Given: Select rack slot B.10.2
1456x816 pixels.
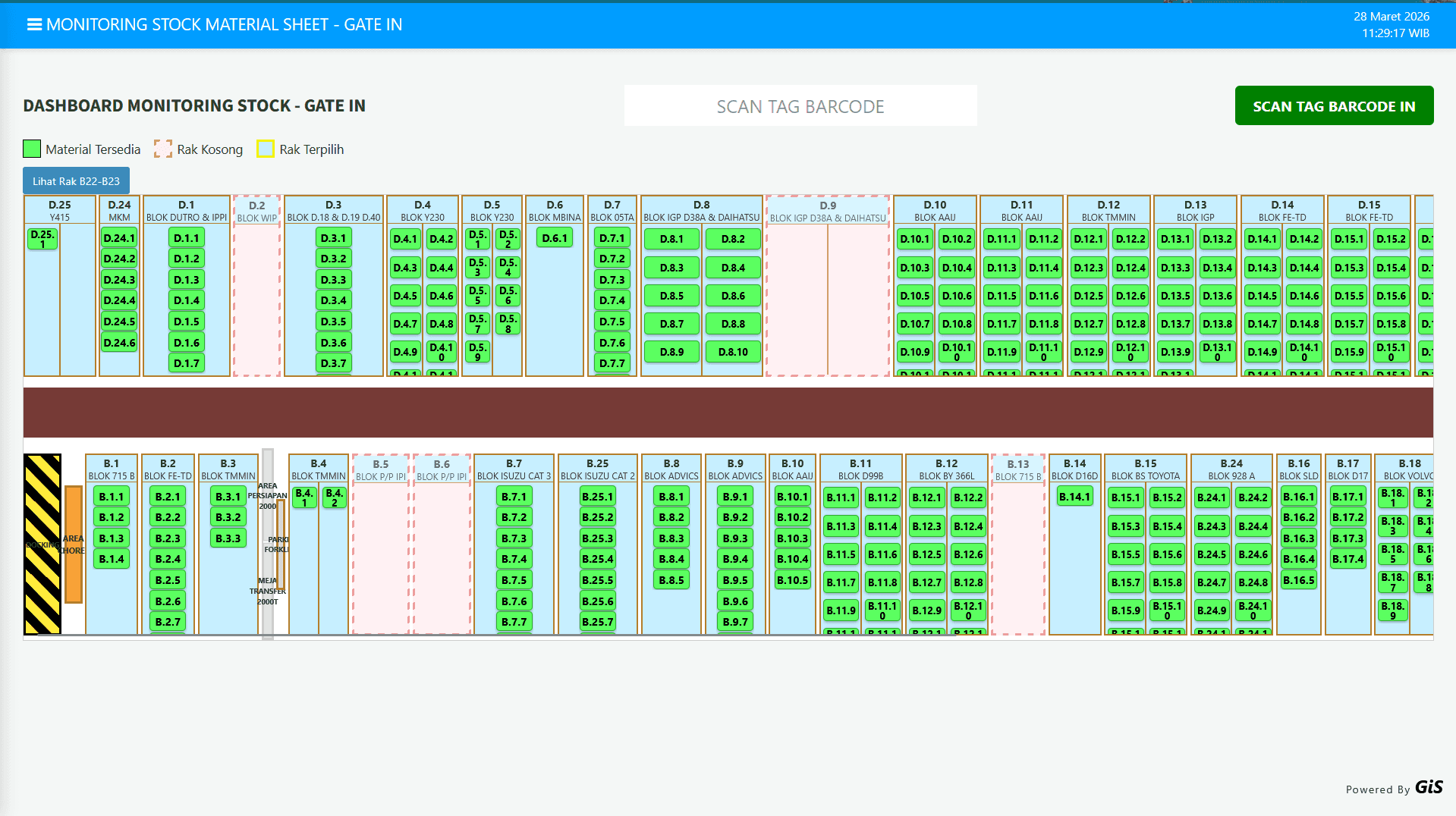Looking at the screenshot, I should coord(792,517).
